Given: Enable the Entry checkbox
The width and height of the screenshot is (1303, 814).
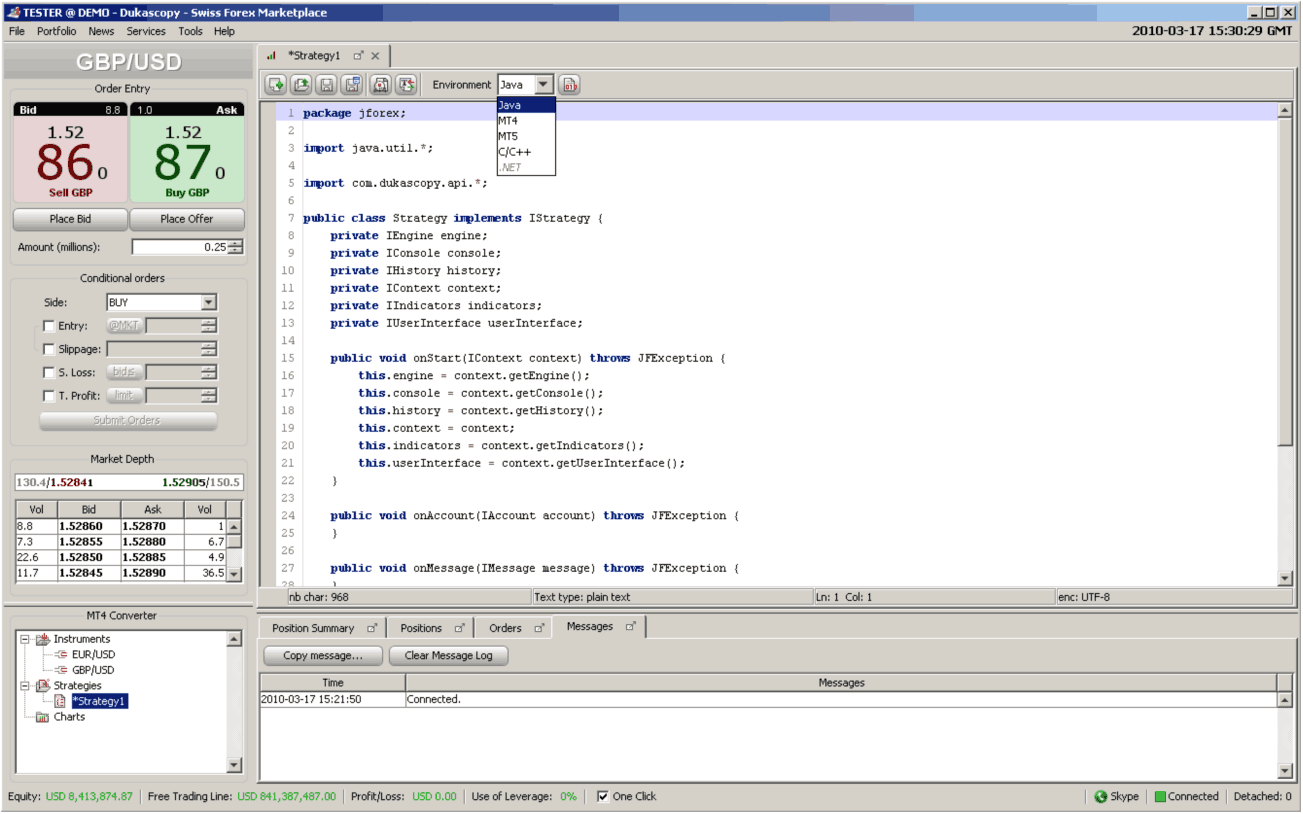Looking at the screenshot, I should (49, 326).
